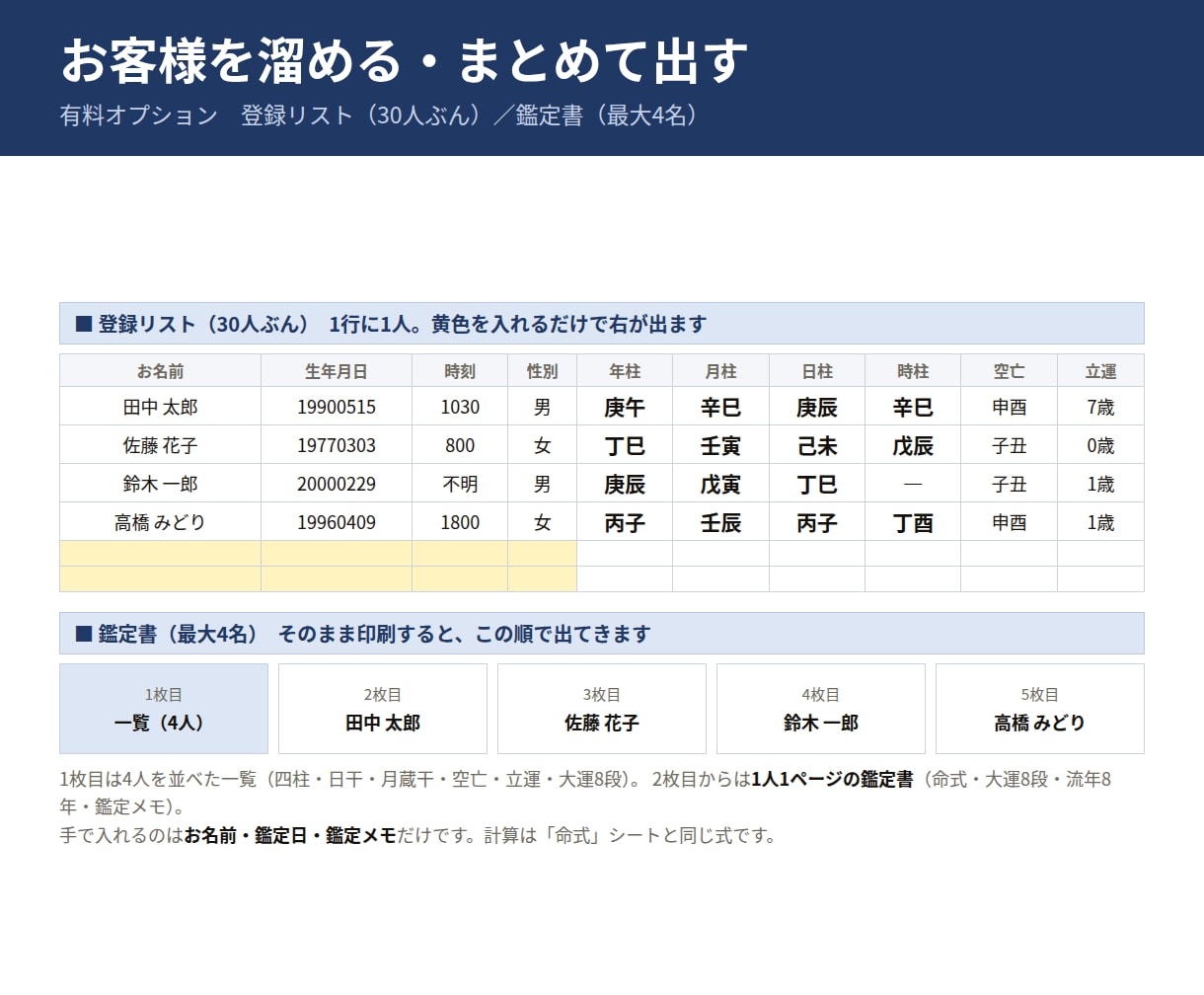Select the name cell 高橋 みどり in list
This screenshot has width=1204, height=995.
point(161,522)
